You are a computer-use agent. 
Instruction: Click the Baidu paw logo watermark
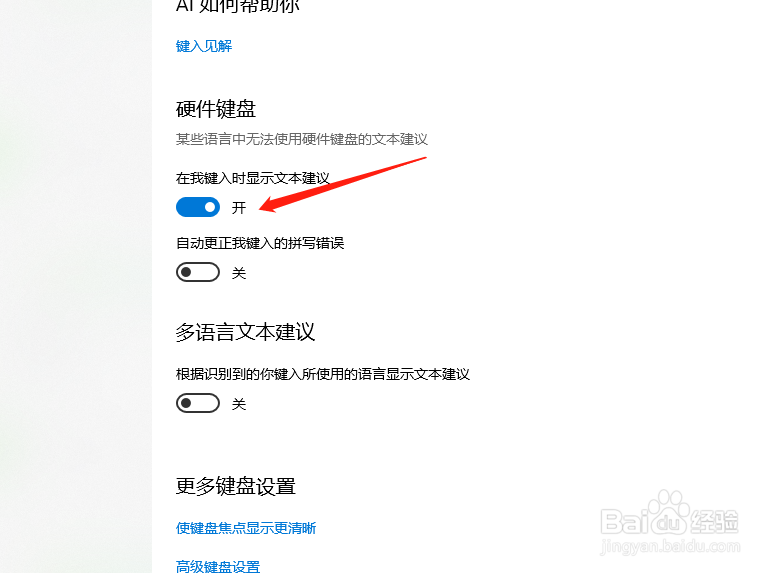click(x=669, y=513)
